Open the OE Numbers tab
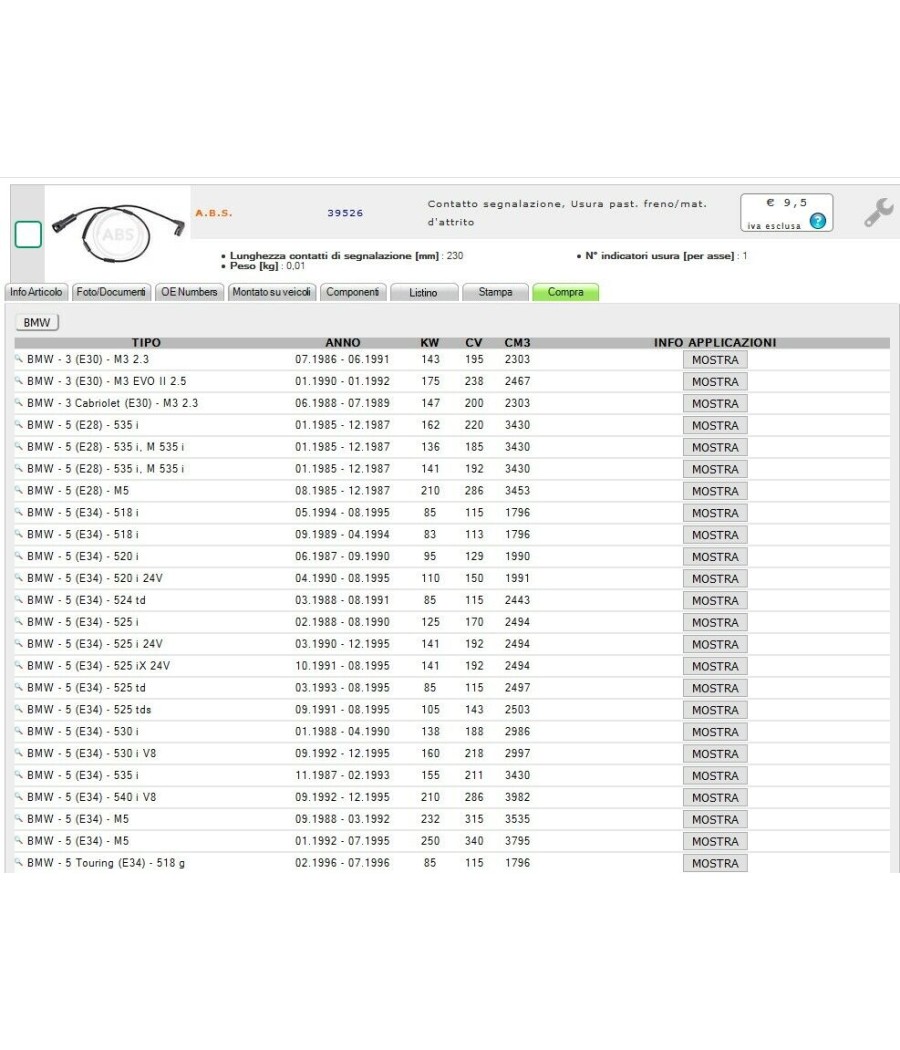 click(x=189, y=292)
